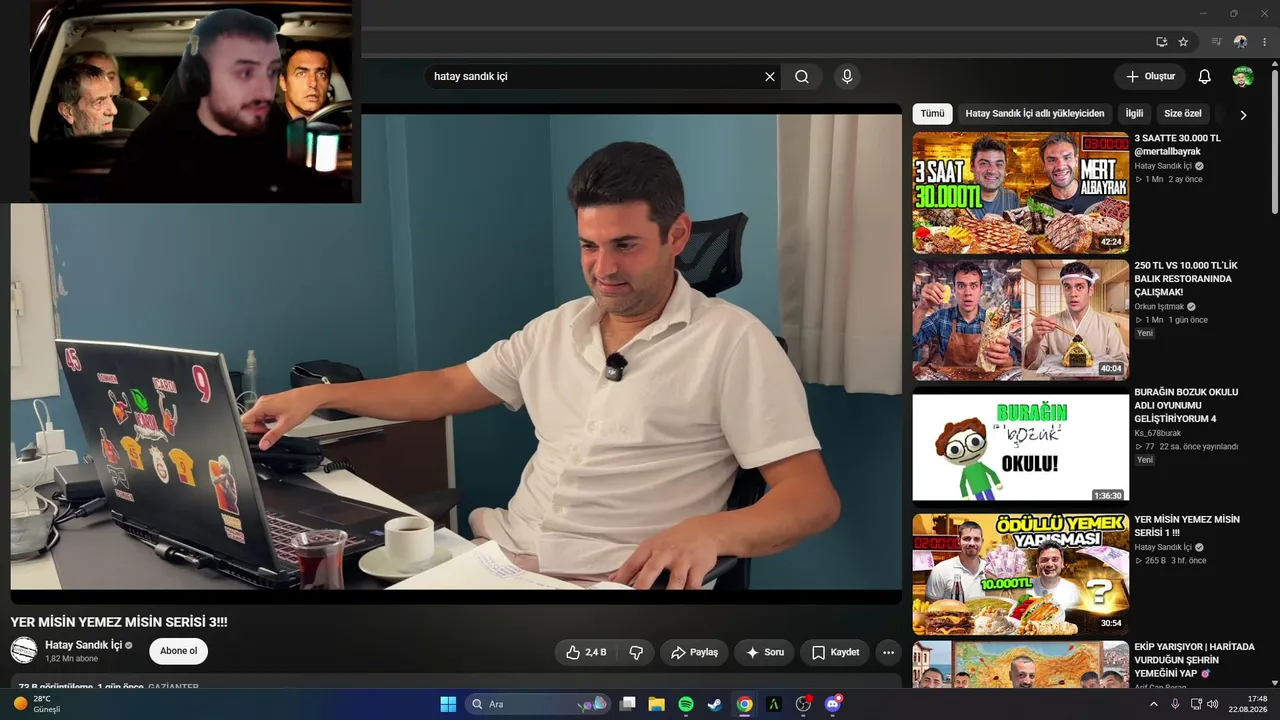Image resolution: width=1280 pixels, height=720 pixels.
Task: Open the taskbar app left of Discord
Action: (803, 704)
